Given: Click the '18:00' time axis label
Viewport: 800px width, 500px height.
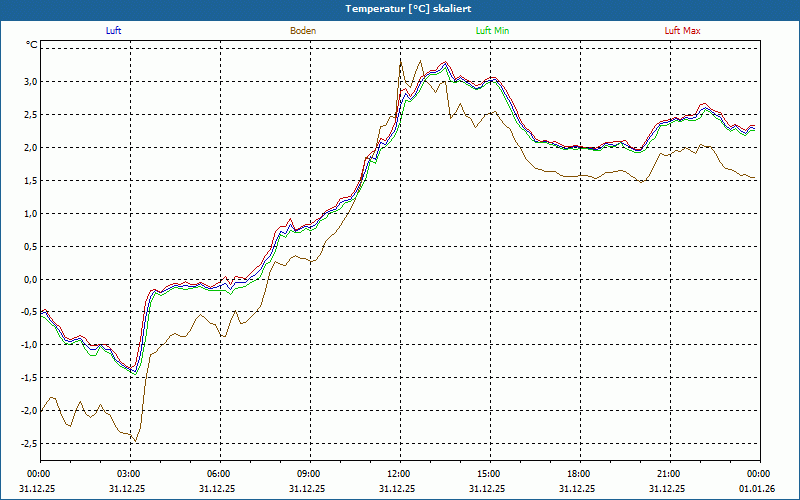Looking at the screenshot, I should pos(580,474).
